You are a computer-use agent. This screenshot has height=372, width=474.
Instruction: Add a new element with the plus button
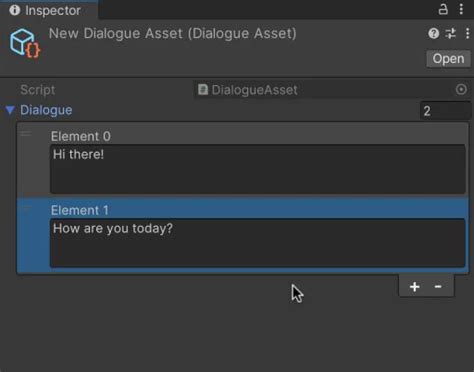(414, 287)
